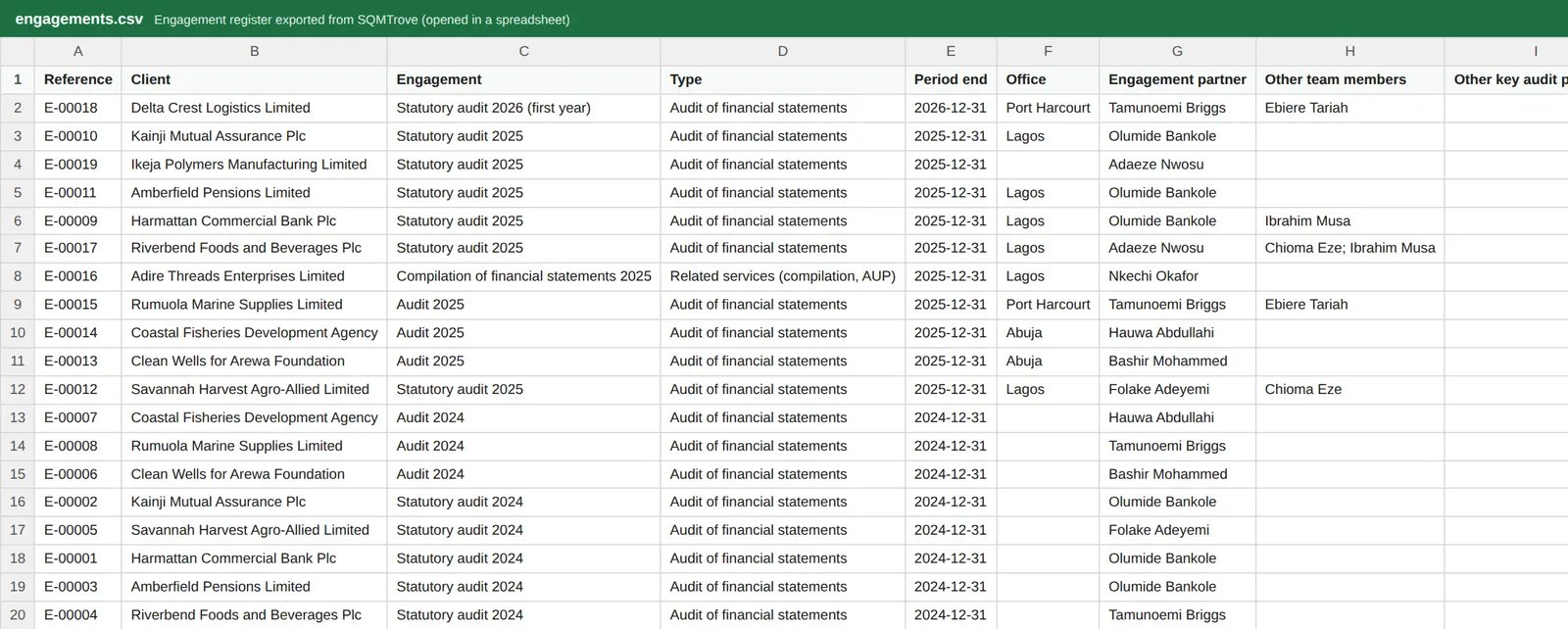Click the Type header cell

[x=782, y=79]
